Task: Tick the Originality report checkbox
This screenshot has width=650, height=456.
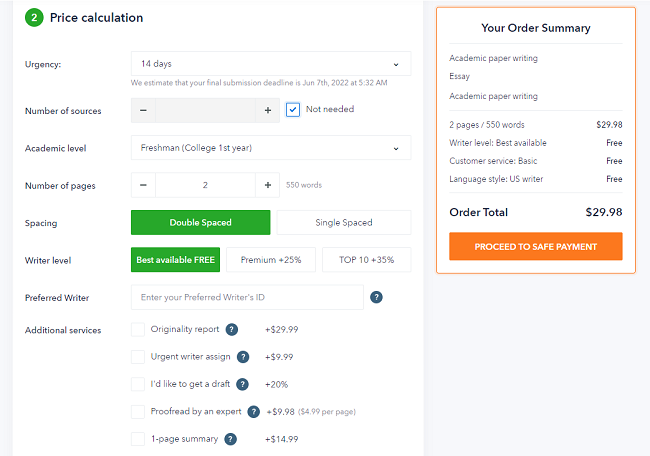Action: [138, 330]
